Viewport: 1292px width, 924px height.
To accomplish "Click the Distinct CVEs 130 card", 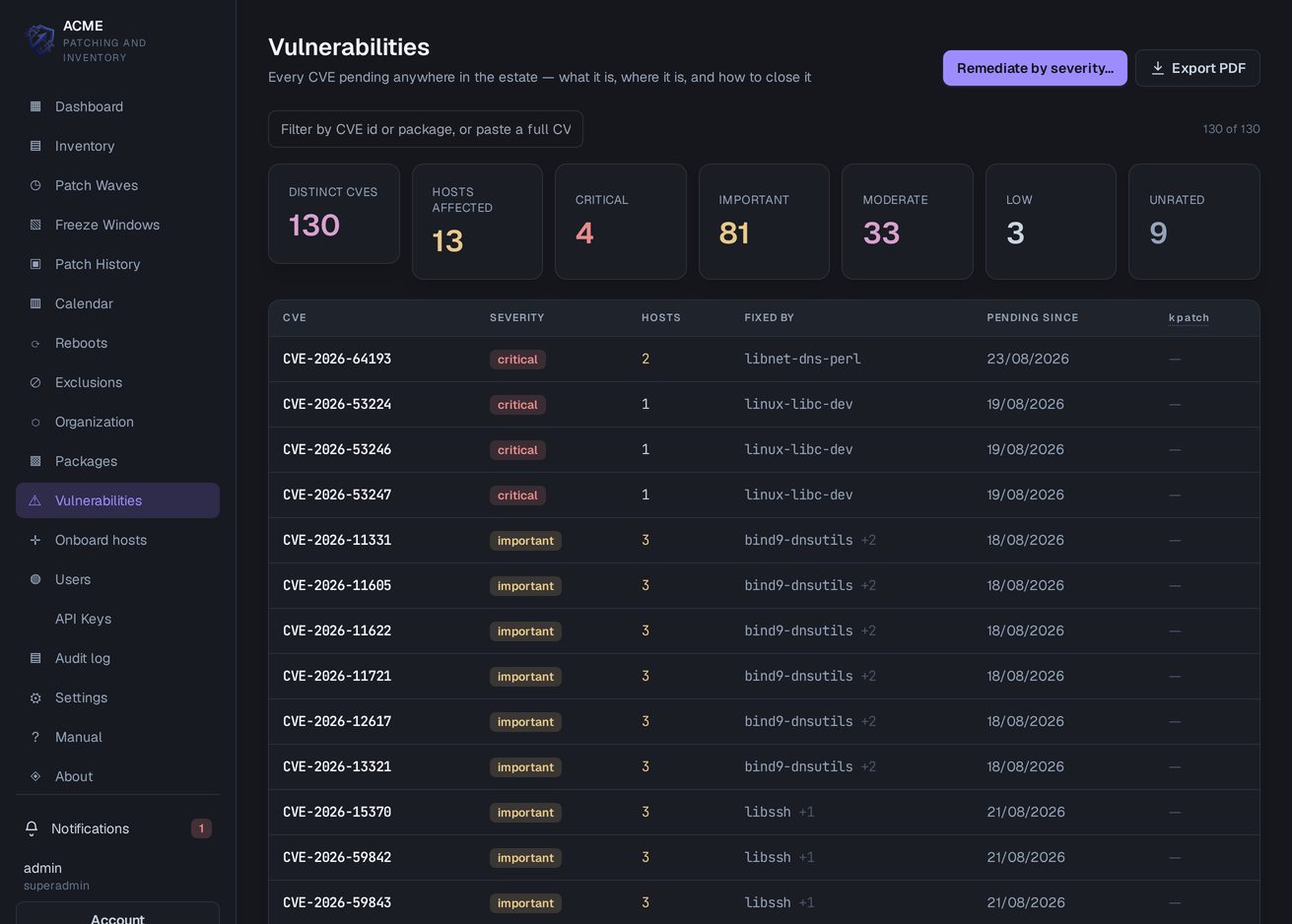I will point(333,214).
